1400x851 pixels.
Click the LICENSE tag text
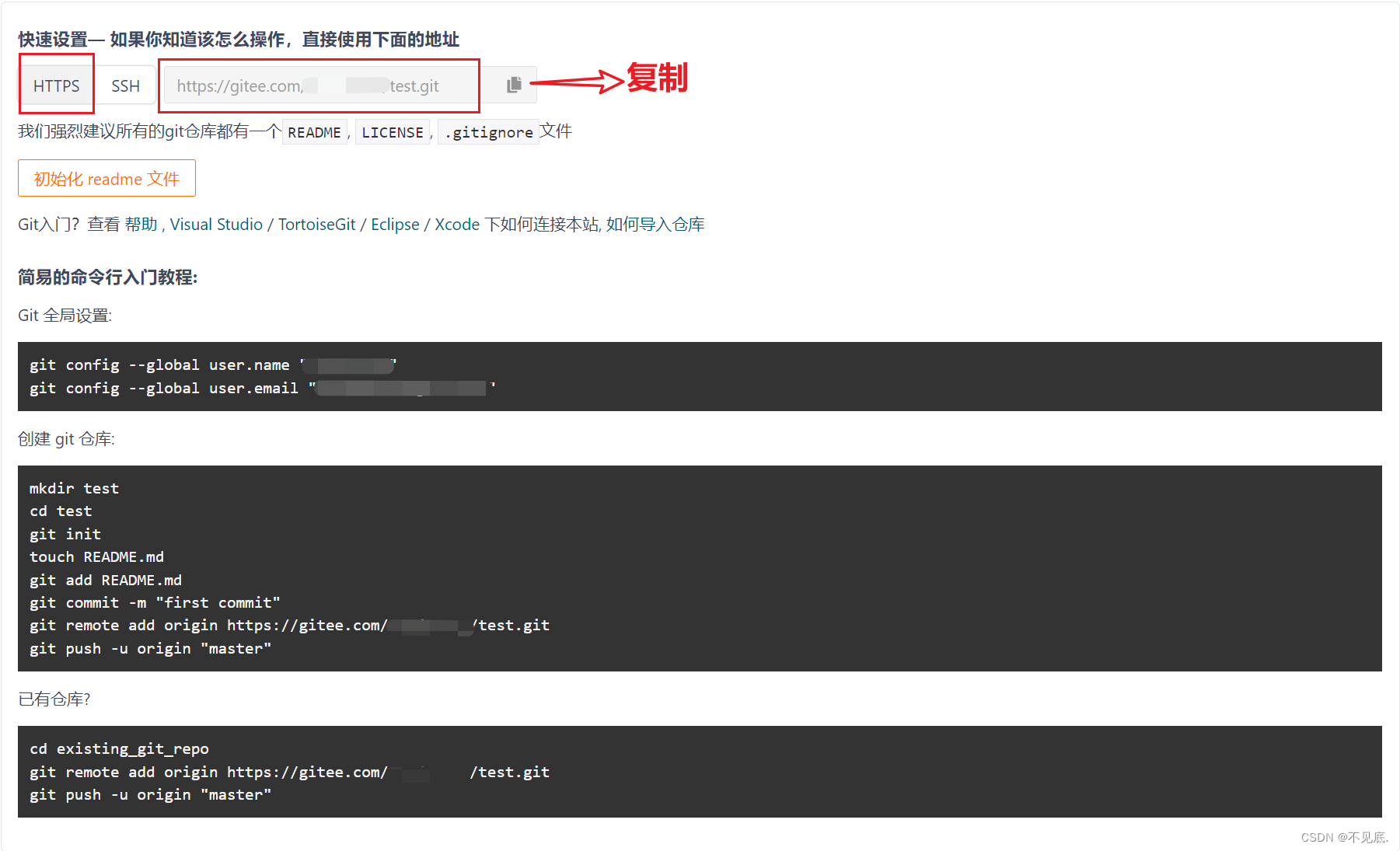393,132
